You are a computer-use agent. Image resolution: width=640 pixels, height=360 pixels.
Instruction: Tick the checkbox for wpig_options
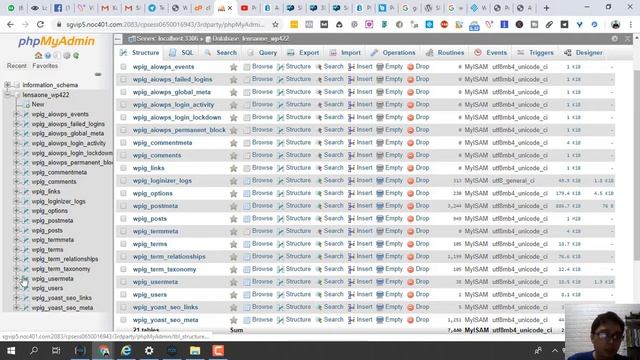click(124, 193)
